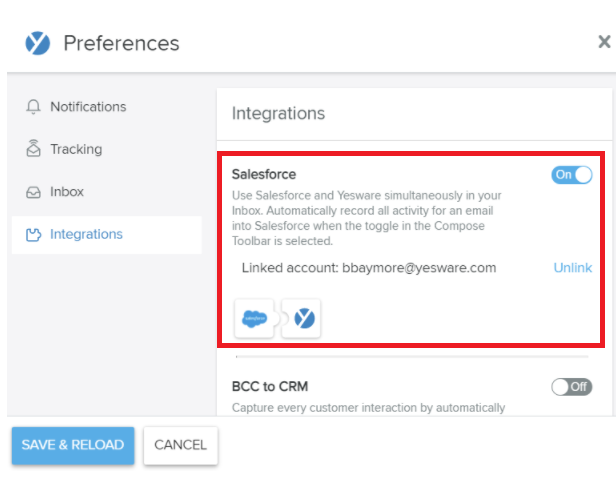Screen dimensions: 616x483
Task: Click the Yesware logo tile beside the Salesforce logo
Action: [x=302, y=318]
